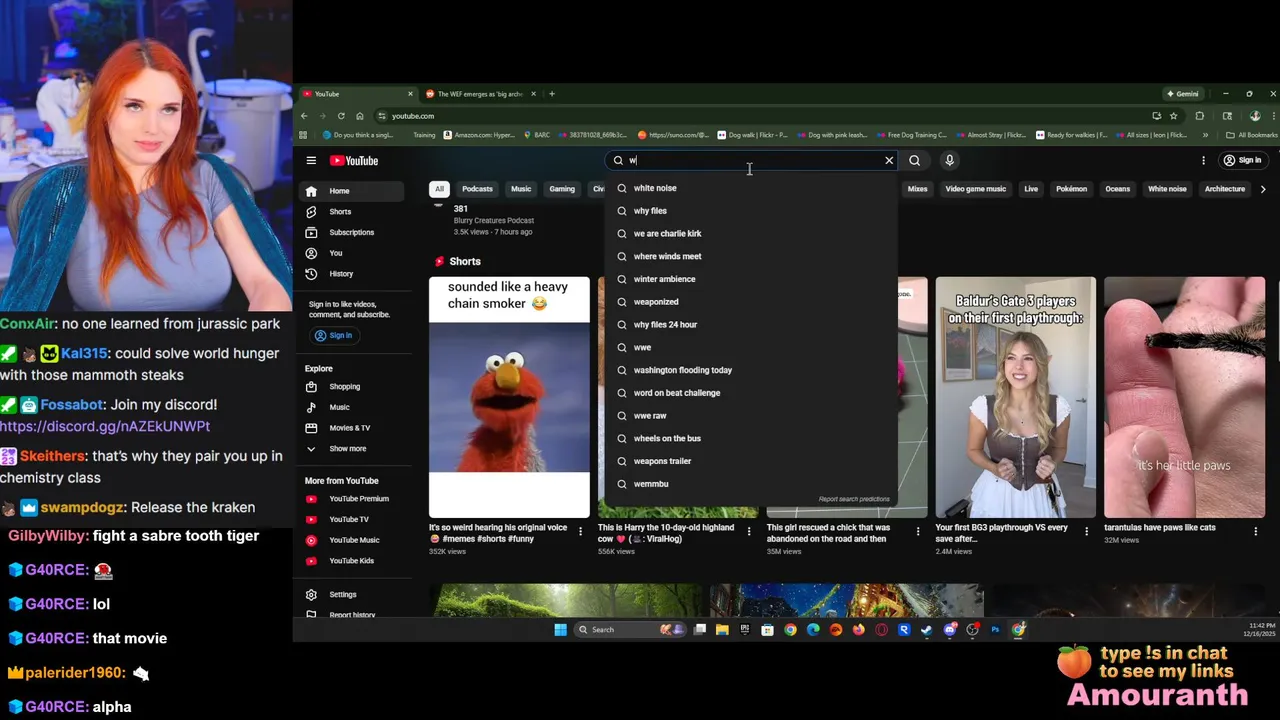Image resolution: width=1280 pixels, height=720 pixels.
Task: Open YouTube TV link
Action: pyautogui.click(x=350, y=519)
